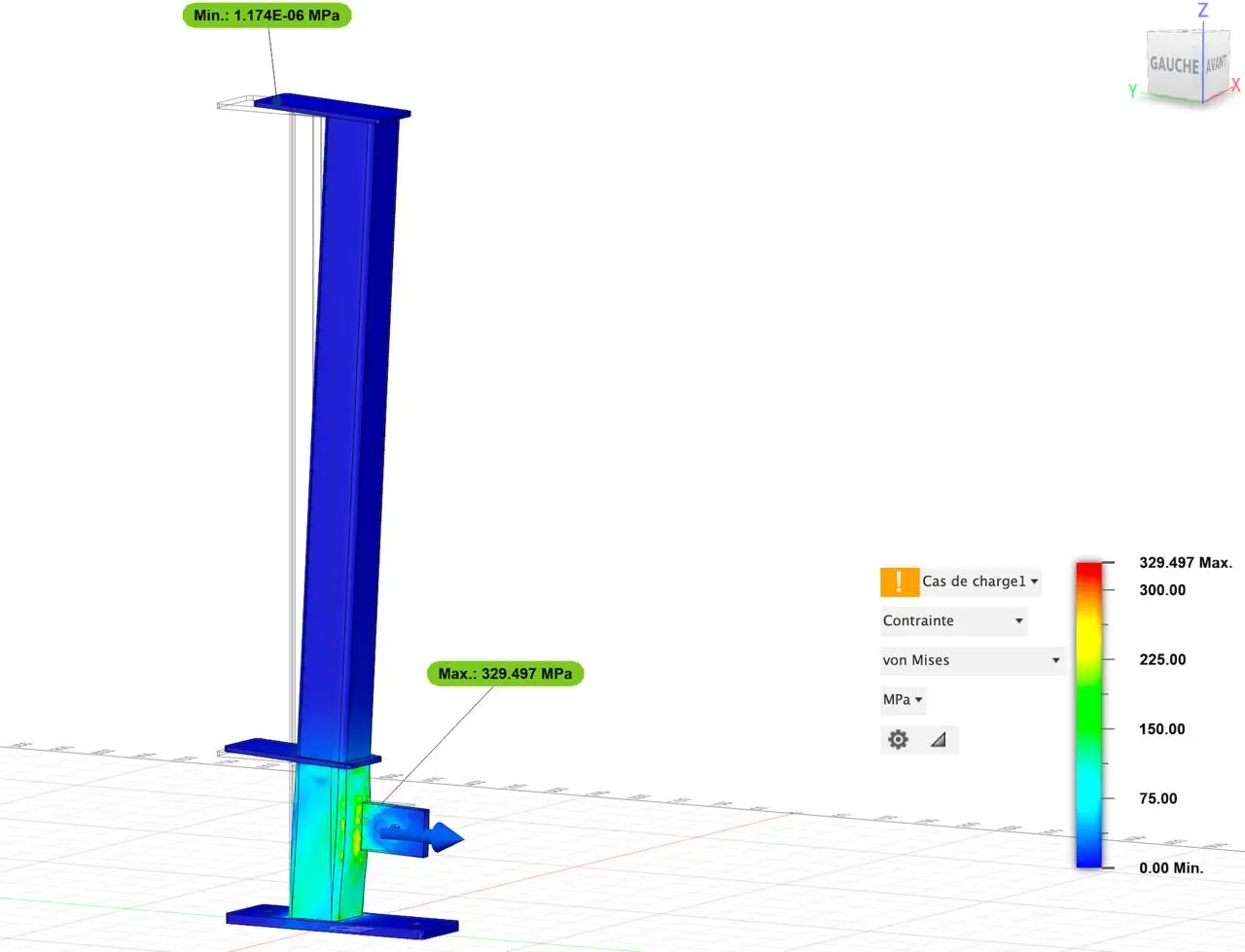Click the 329.497 Max. legend value
This screenshot has height=952, width=1245.
[1185, 563]
